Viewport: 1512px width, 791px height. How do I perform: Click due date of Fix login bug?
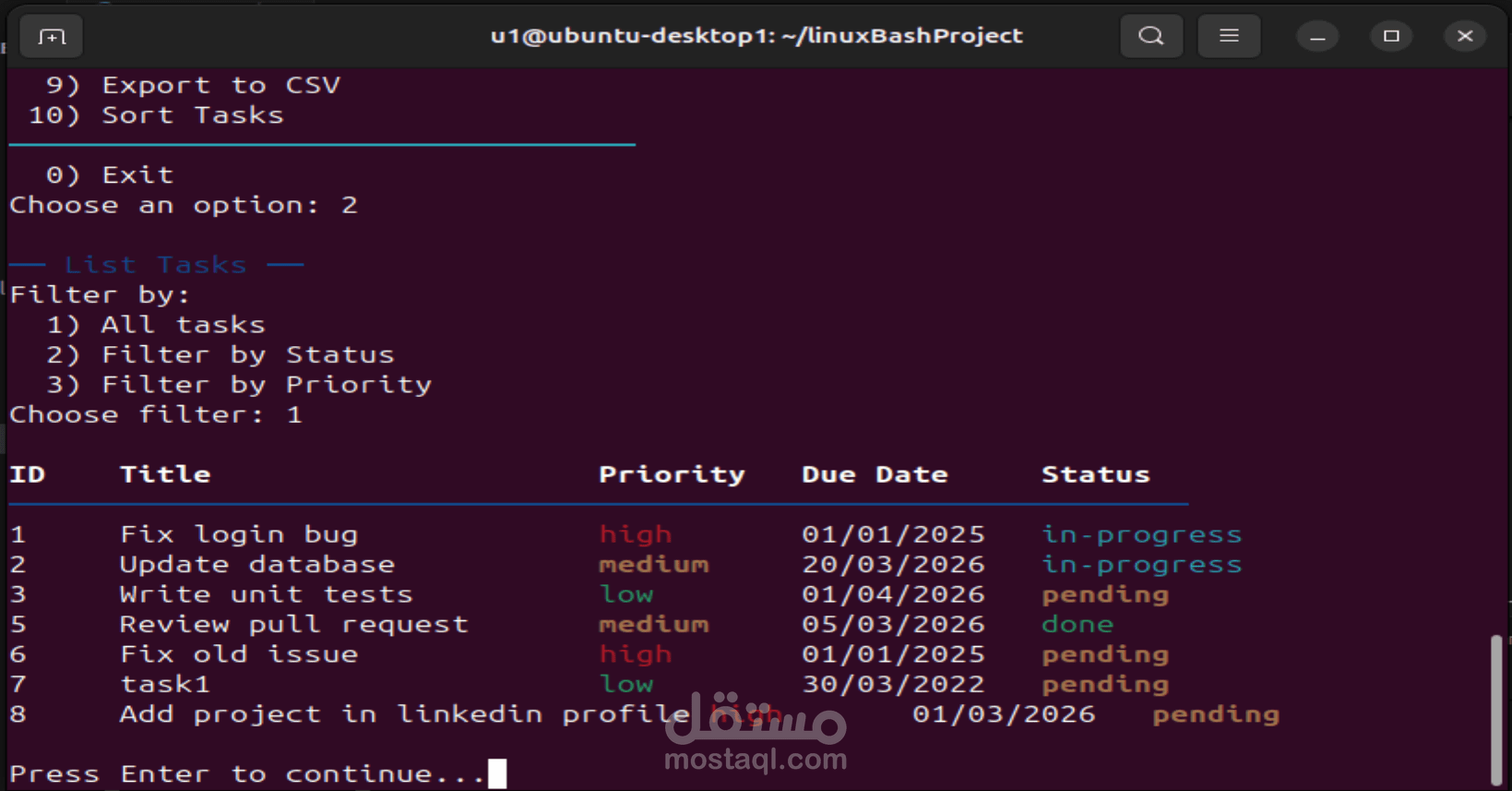(893, 534)
